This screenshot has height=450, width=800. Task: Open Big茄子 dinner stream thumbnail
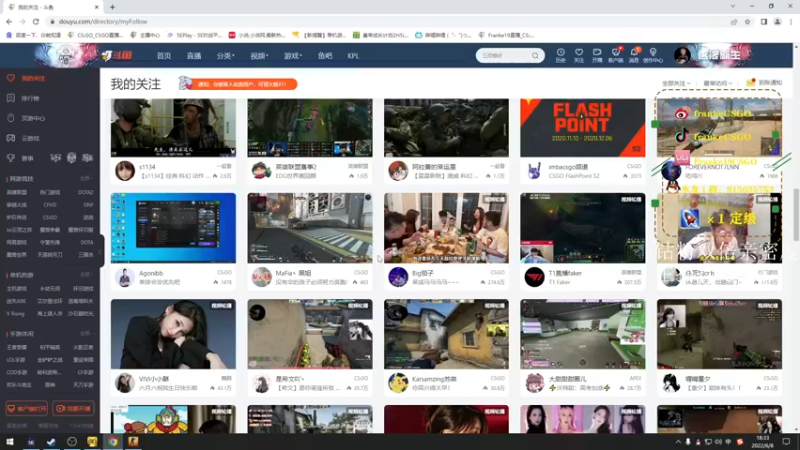[446, 228]
